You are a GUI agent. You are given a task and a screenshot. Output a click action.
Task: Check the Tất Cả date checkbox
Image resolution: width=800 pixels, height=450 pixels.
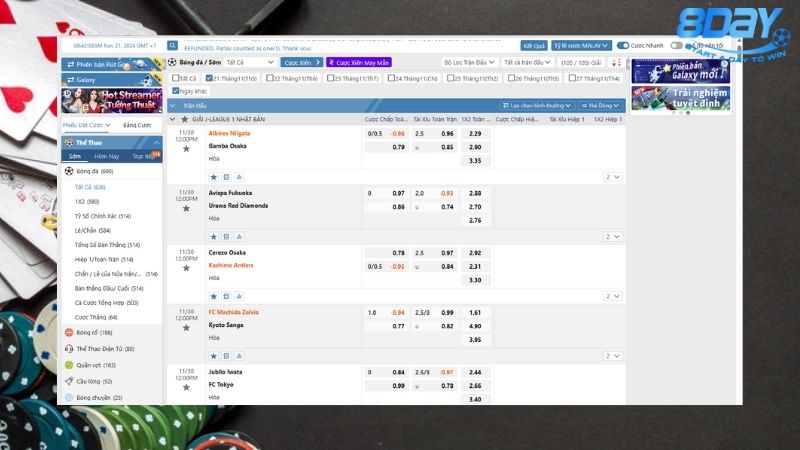176,78
